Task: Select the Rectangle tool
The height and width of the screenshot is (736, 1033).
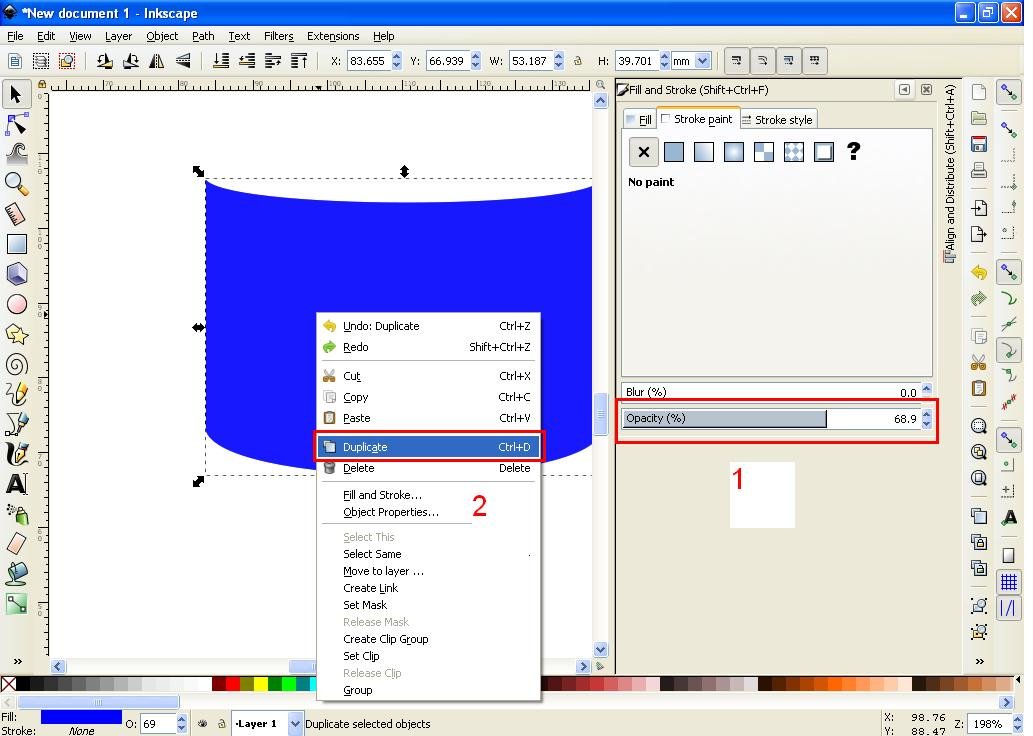Action: pos(16,243)
